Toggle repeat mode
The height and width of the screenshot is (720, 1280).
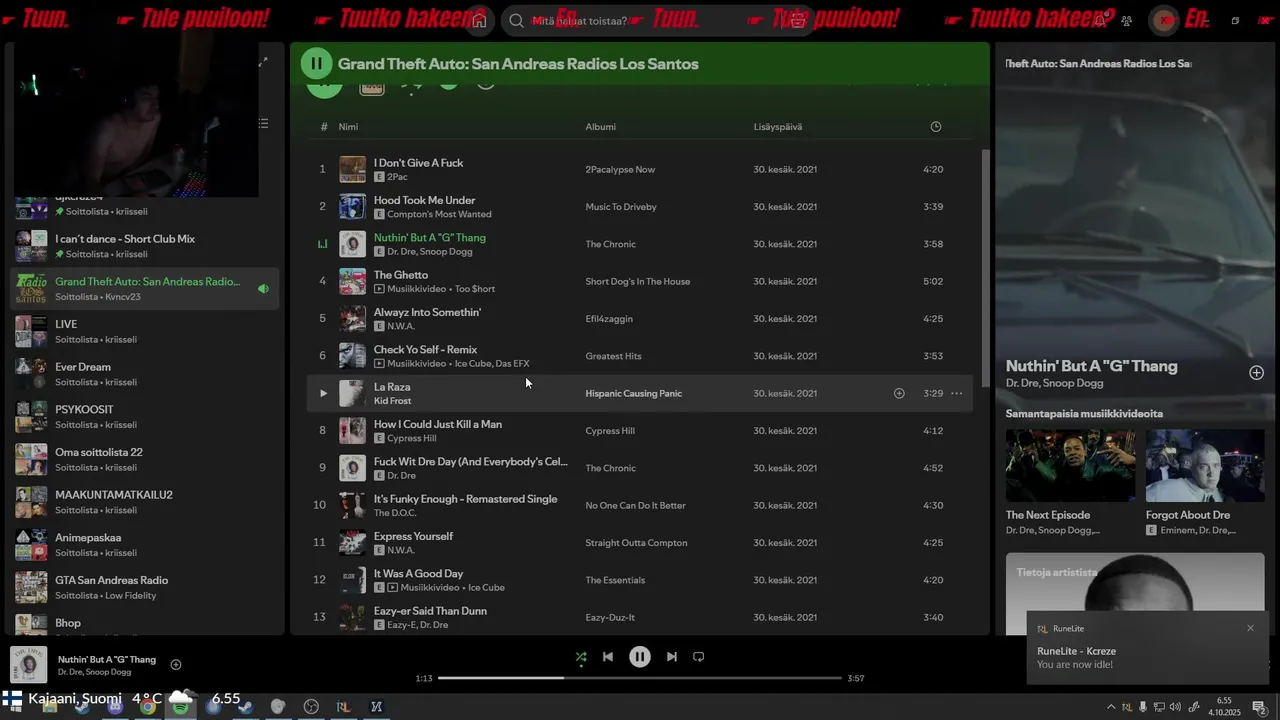click(699, 657)
